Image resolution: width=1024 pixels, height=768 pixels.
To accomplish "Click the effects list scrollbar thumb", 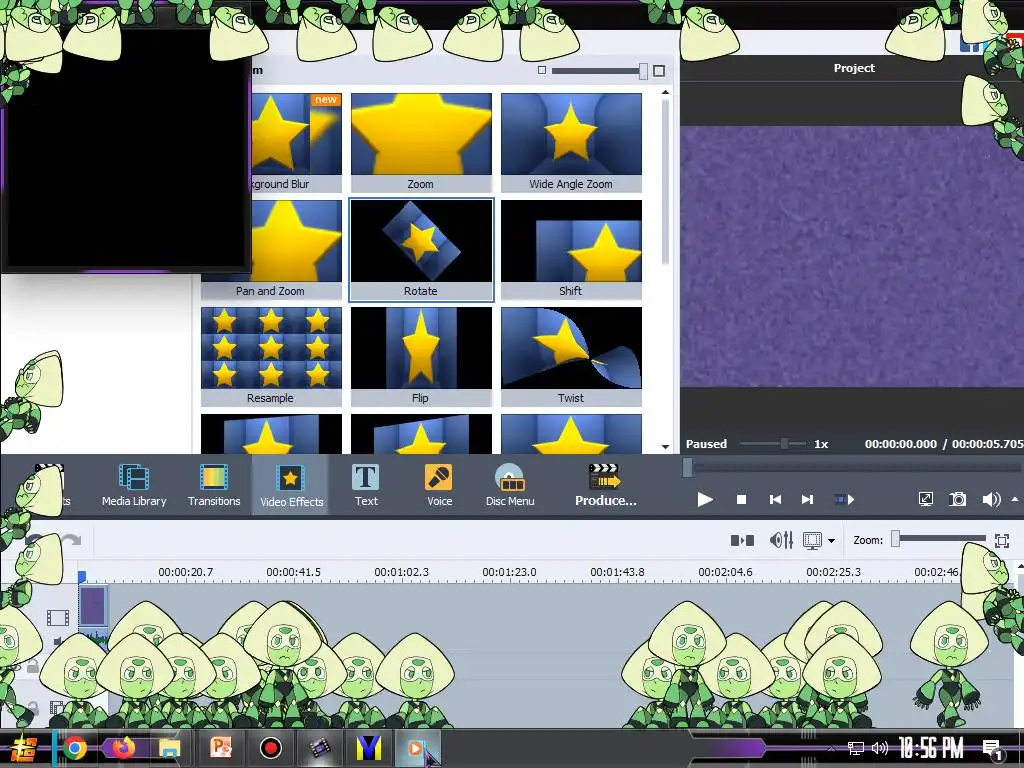I will click(665, 183).
